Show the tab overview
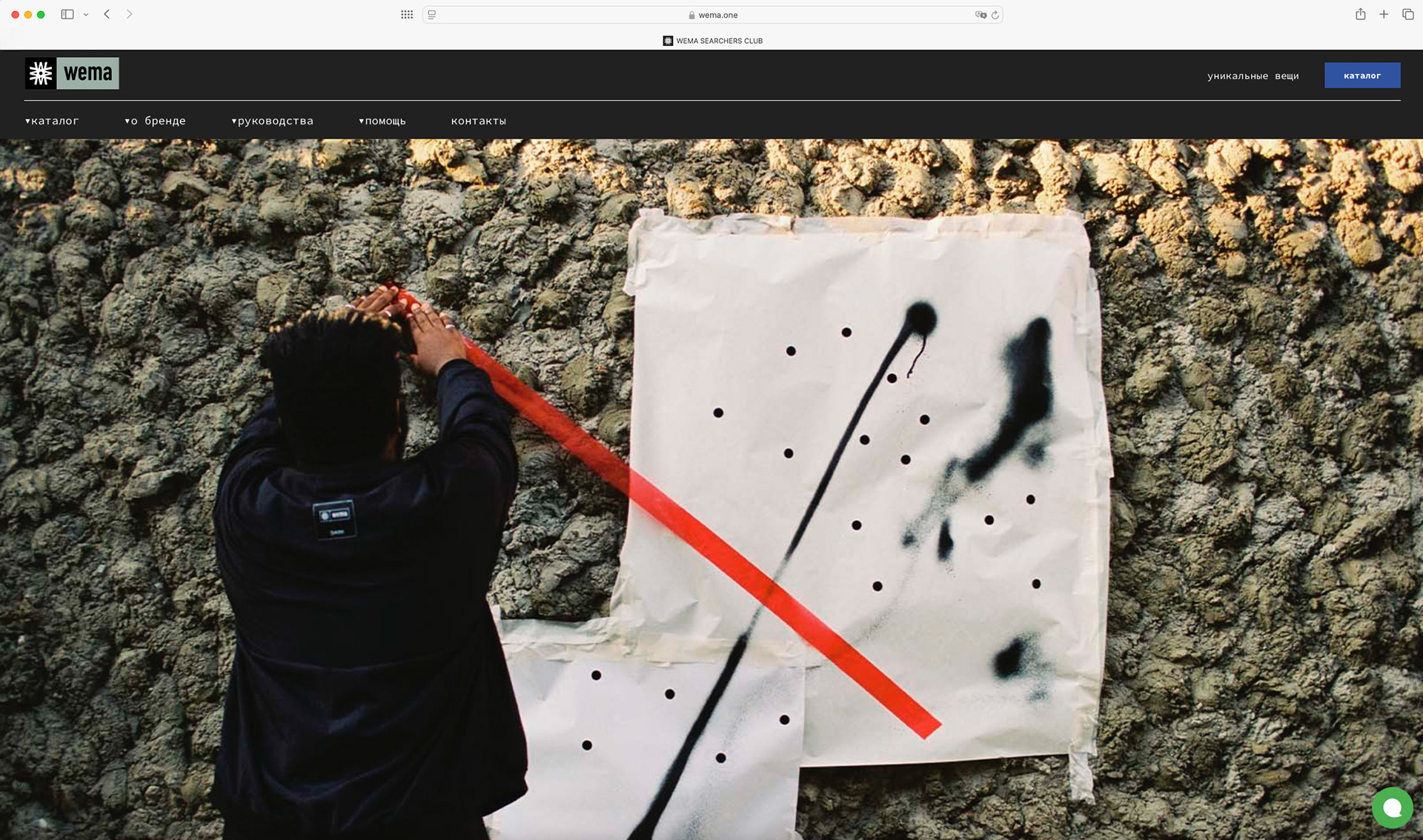This screenshot has width=1423, height=840. coord(1407,14)
